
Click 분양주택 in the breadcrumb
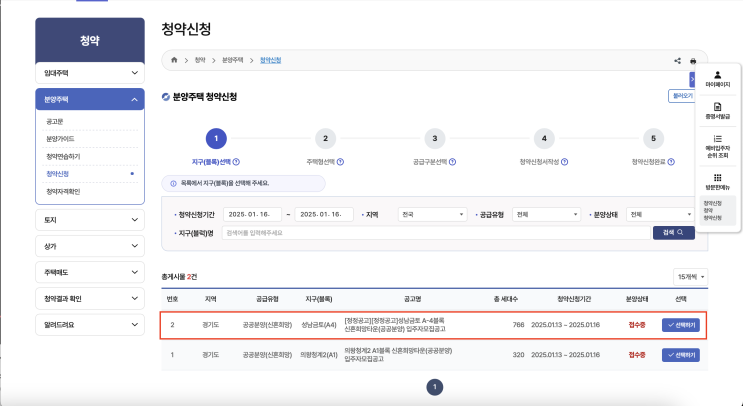(x=233, y=60)
